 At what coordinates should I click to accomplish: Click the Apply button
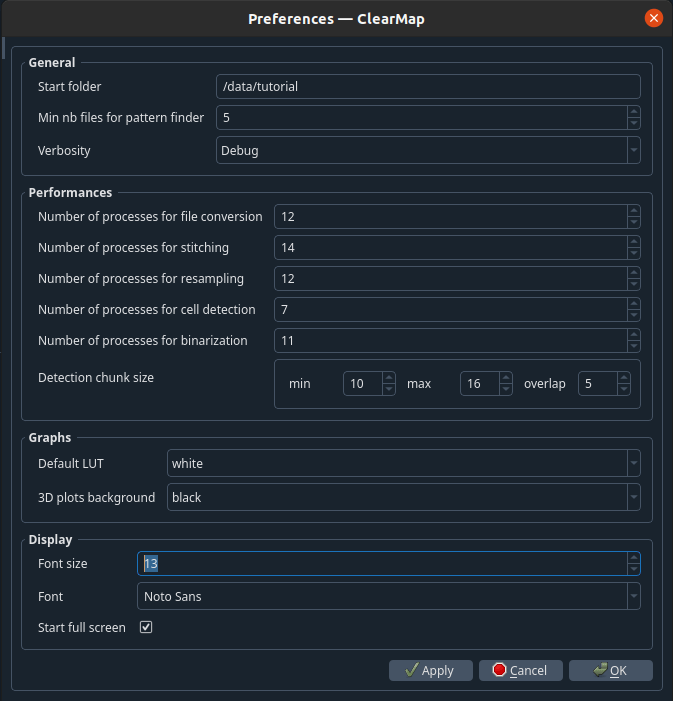coord(431,671)
